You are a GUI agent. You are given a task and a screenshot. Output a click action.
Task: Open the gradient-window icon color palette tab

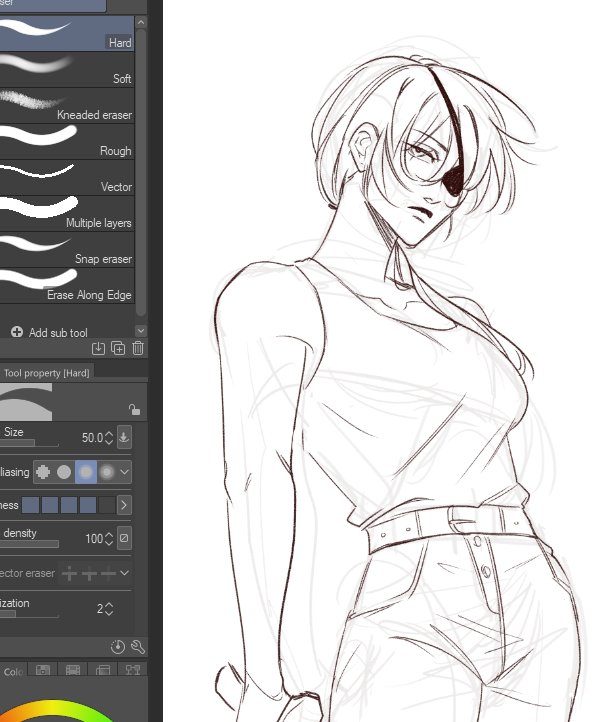click(103, 670)
